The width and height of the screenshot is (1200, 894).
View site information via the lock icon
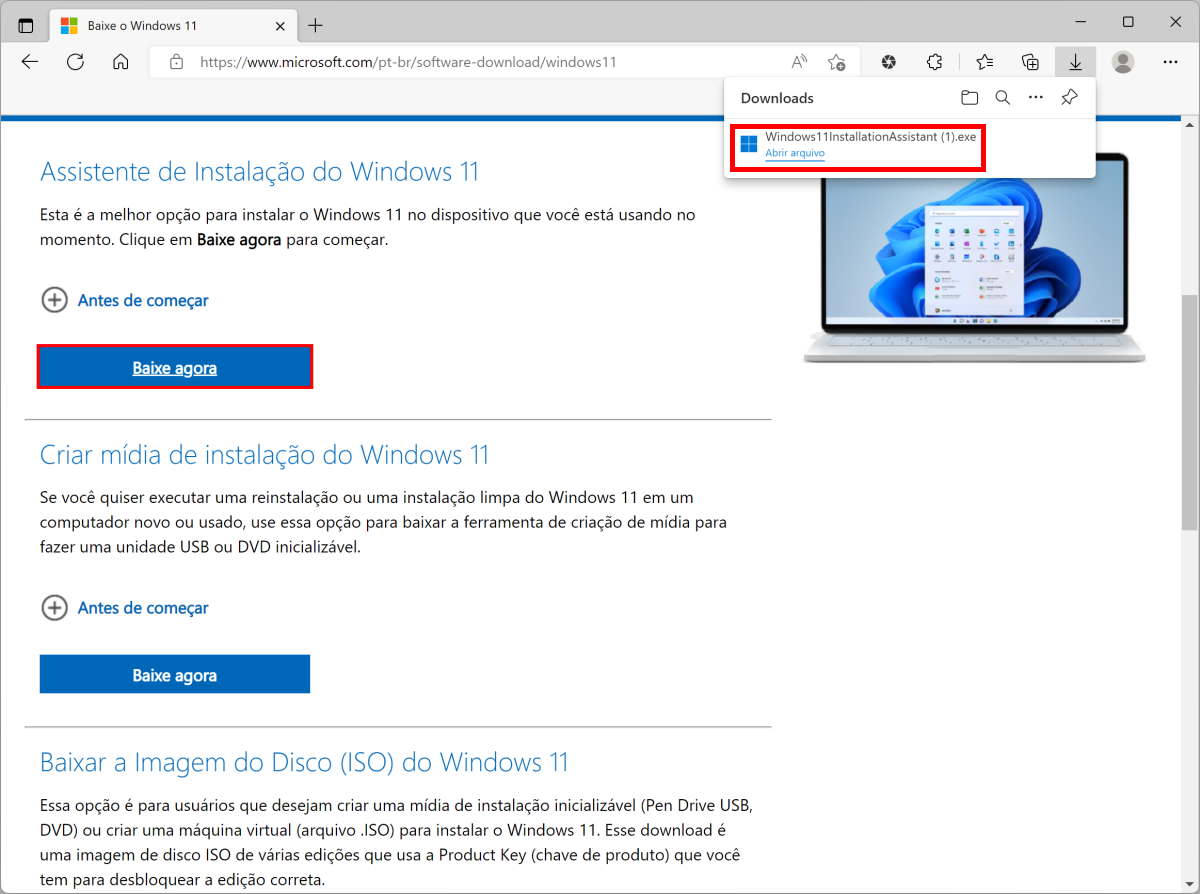(177, 62)
